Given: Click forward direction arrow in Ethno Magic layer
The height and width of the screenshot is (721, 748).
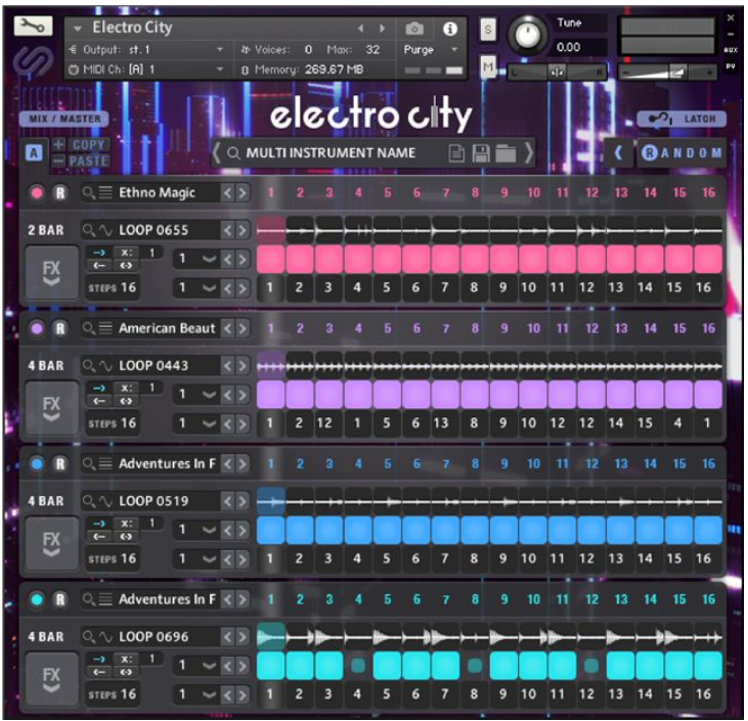Looking at the screenshot, I should 99,252.
